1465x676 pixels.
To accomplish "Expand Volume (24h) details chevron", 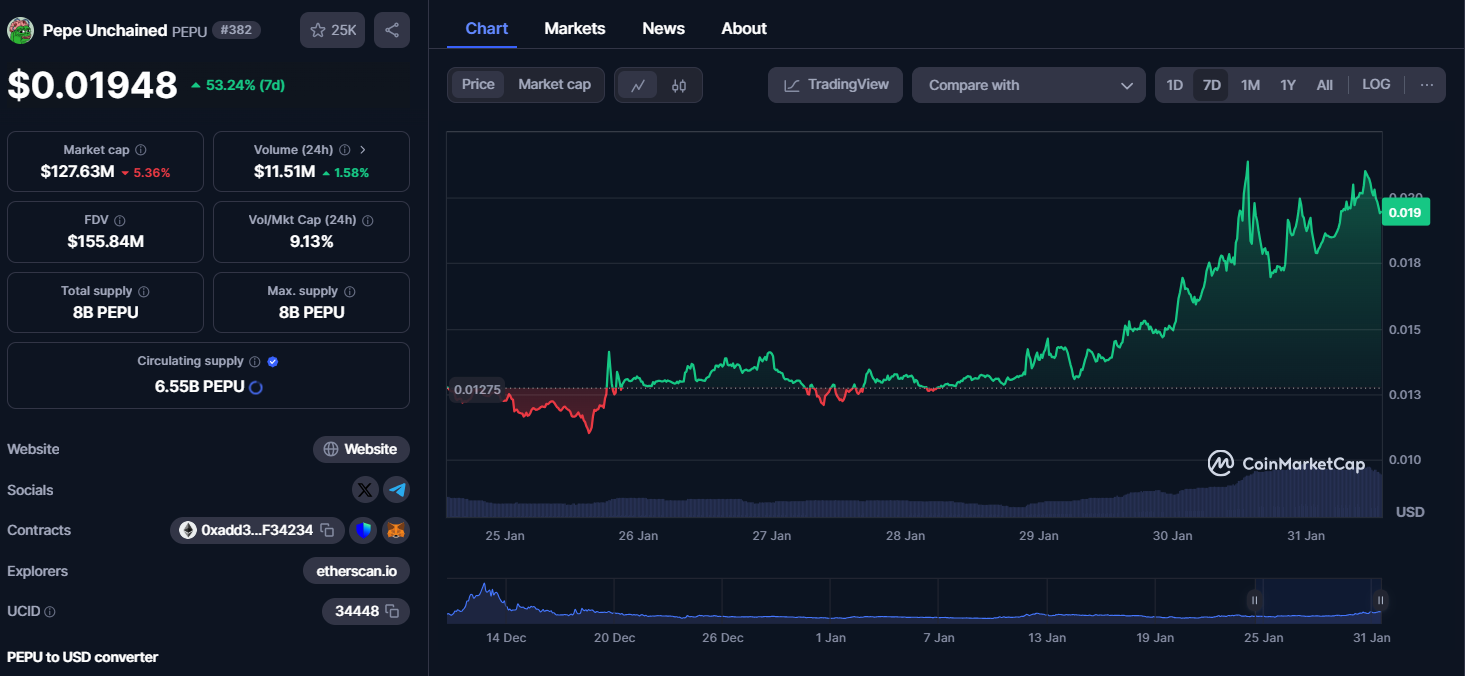I will 363,150.
